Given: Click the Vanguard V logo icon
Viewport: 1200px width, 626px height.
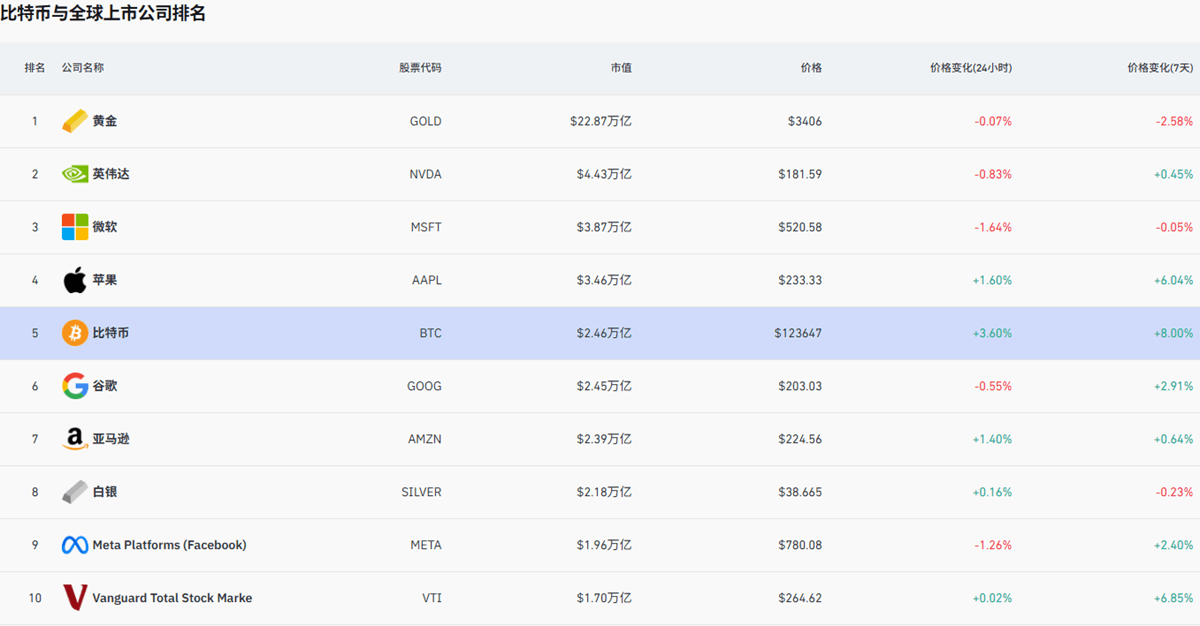Looking at the screenshot, I should [x=75, y=598].
